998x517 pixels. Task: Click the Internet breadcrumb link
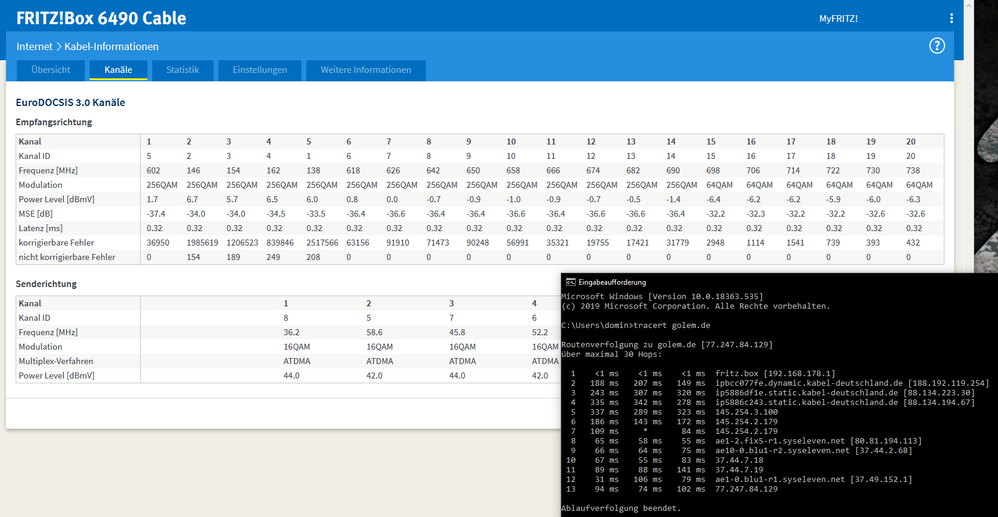[x=34, y=47]
